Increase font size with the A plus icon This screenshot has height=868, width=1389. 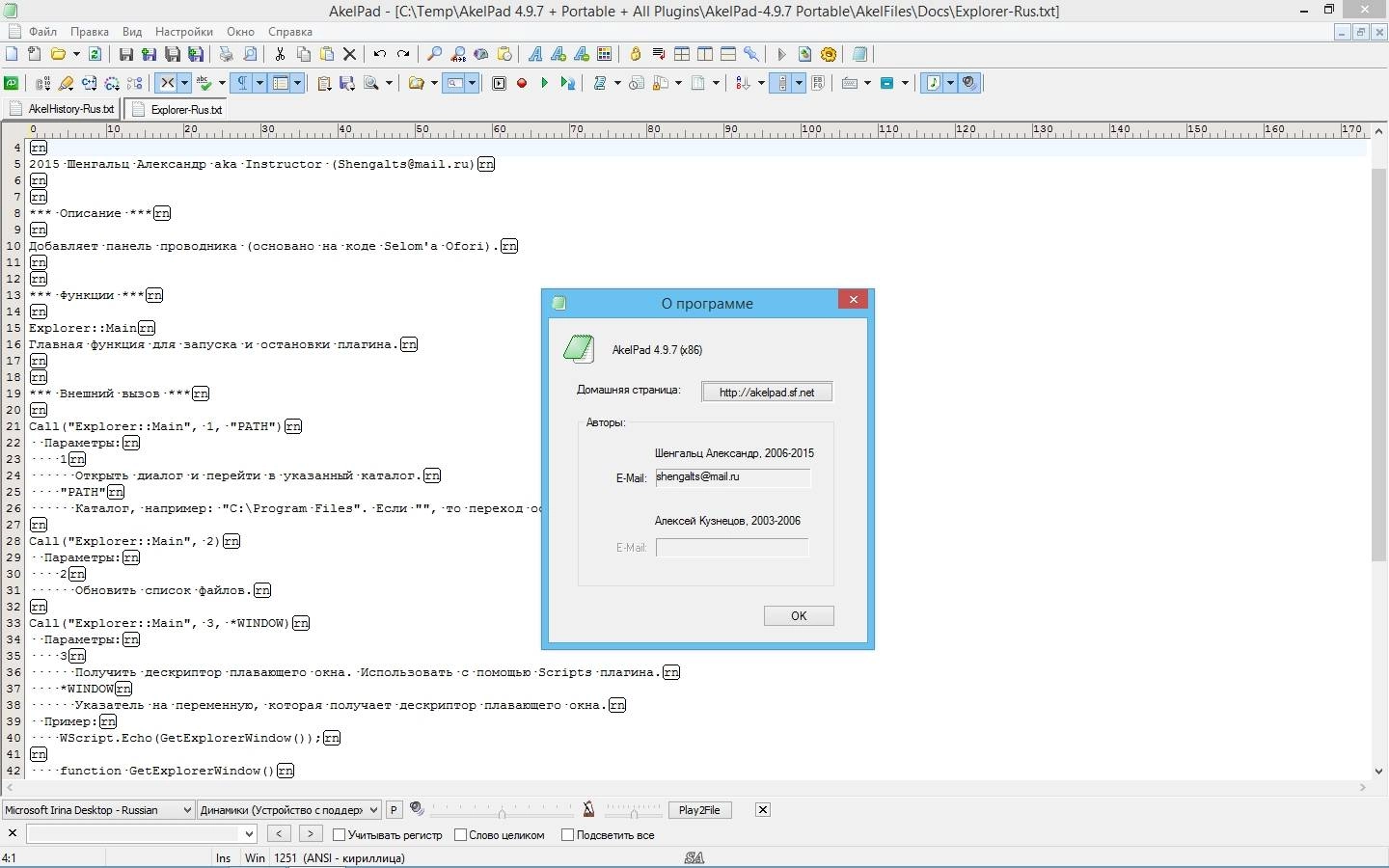point(558,54)
